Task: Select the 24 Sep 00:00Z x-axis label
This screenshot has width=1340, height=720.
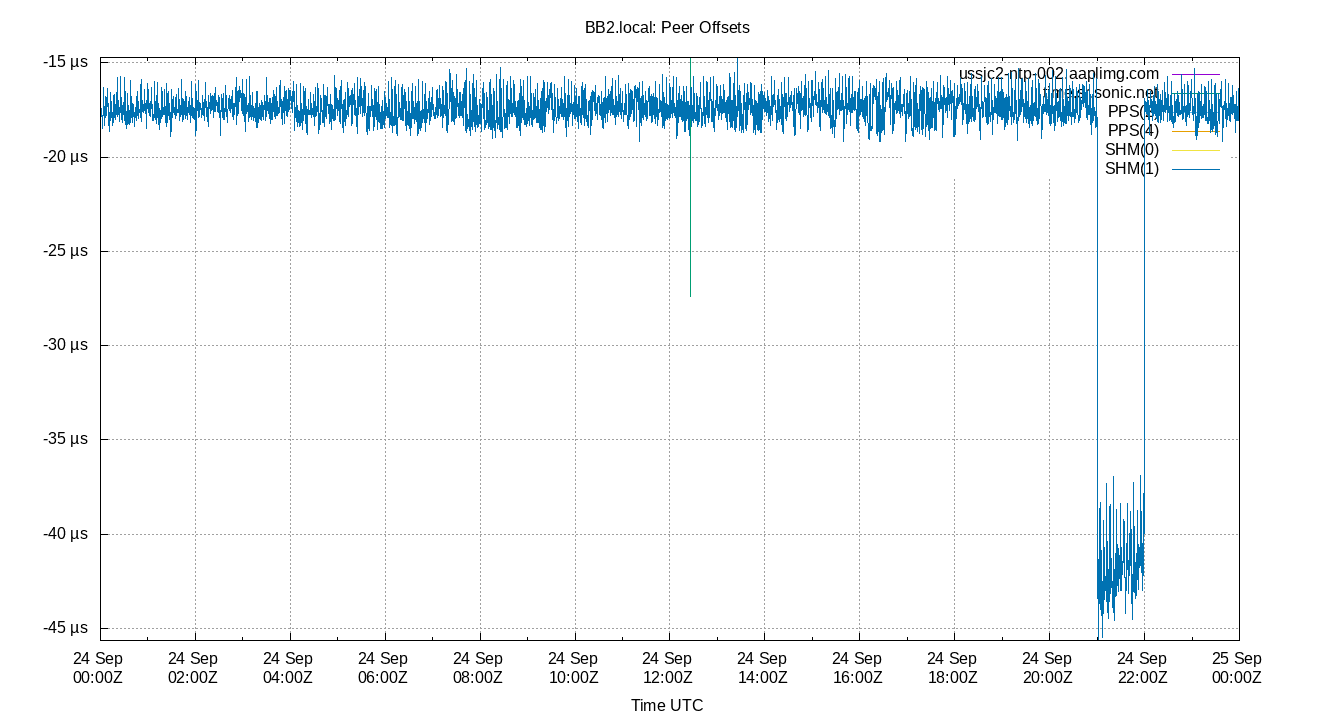Action: pyautogui.click(x=98, y=668)
